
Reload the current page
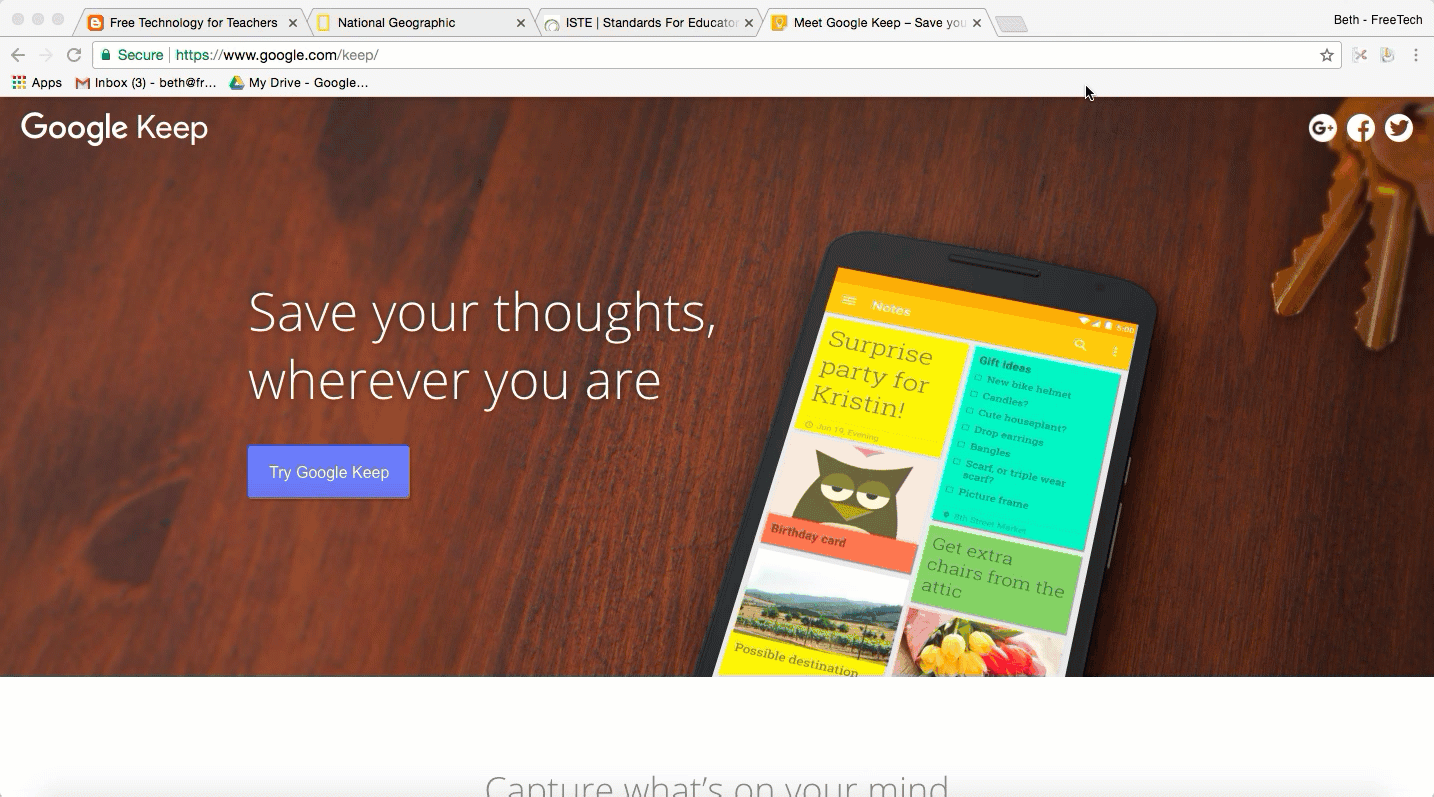pos(74,55)
